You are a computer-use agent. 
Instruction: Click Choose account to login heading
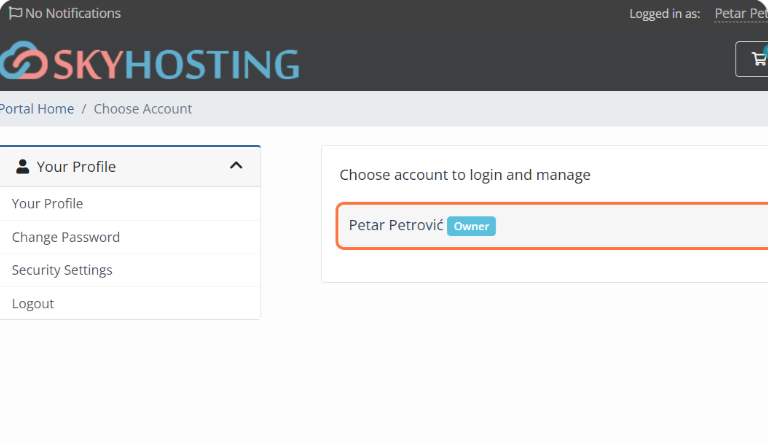465,175
